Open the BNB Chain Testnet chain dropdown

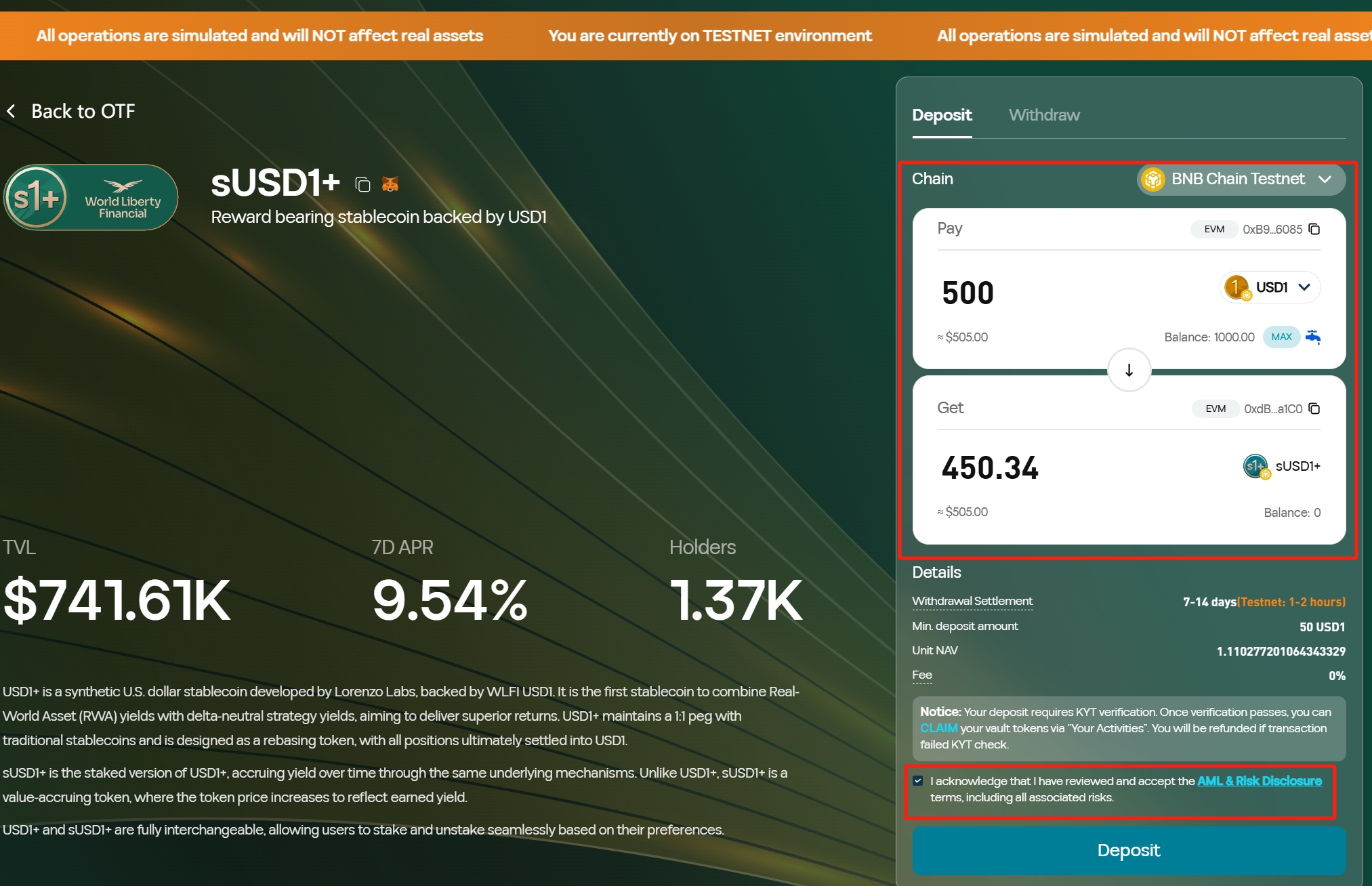tap(1241, 180)
